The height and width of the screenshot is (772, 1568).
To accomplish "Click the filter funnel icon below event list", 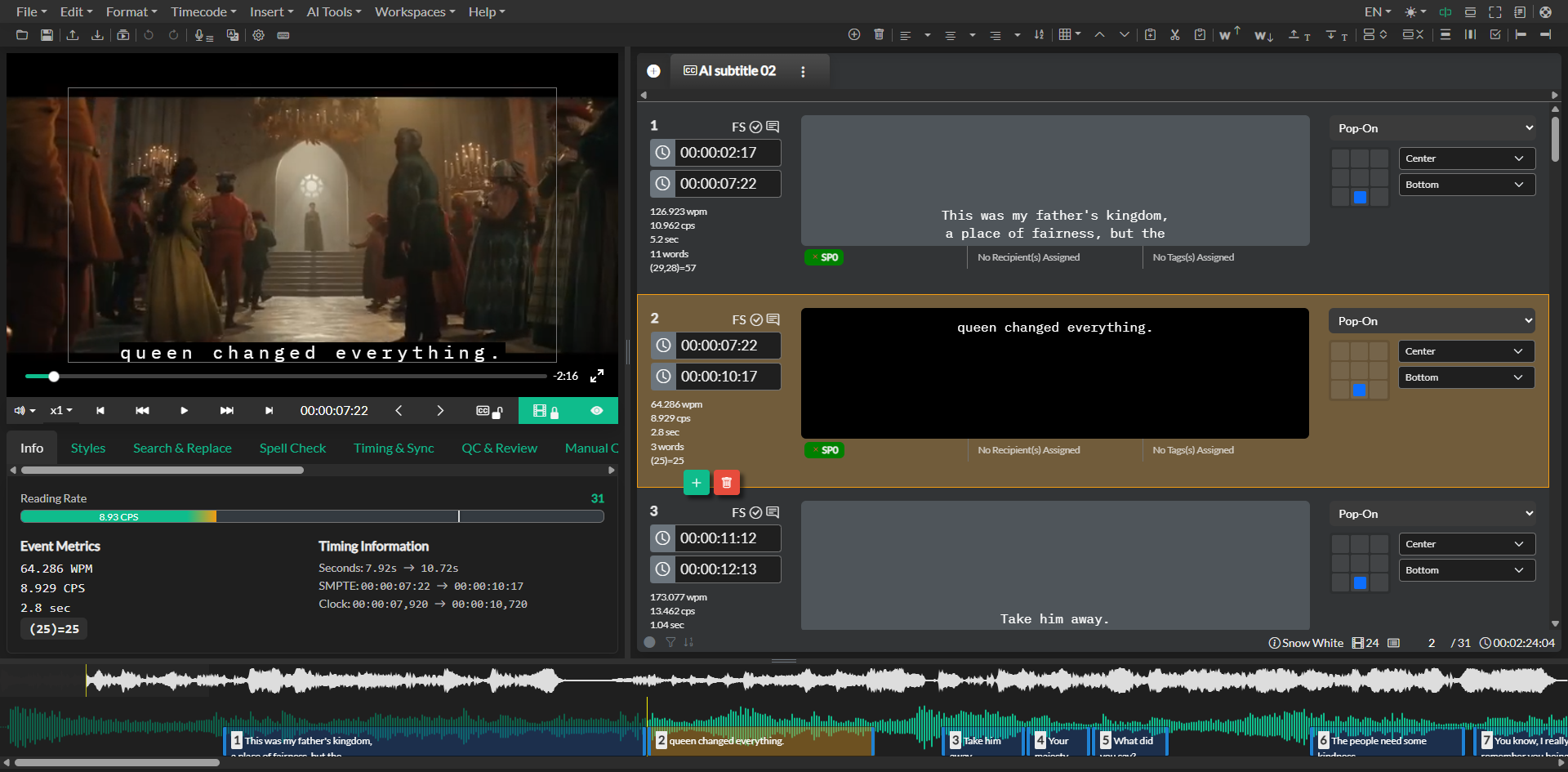I will click(670, 642).
